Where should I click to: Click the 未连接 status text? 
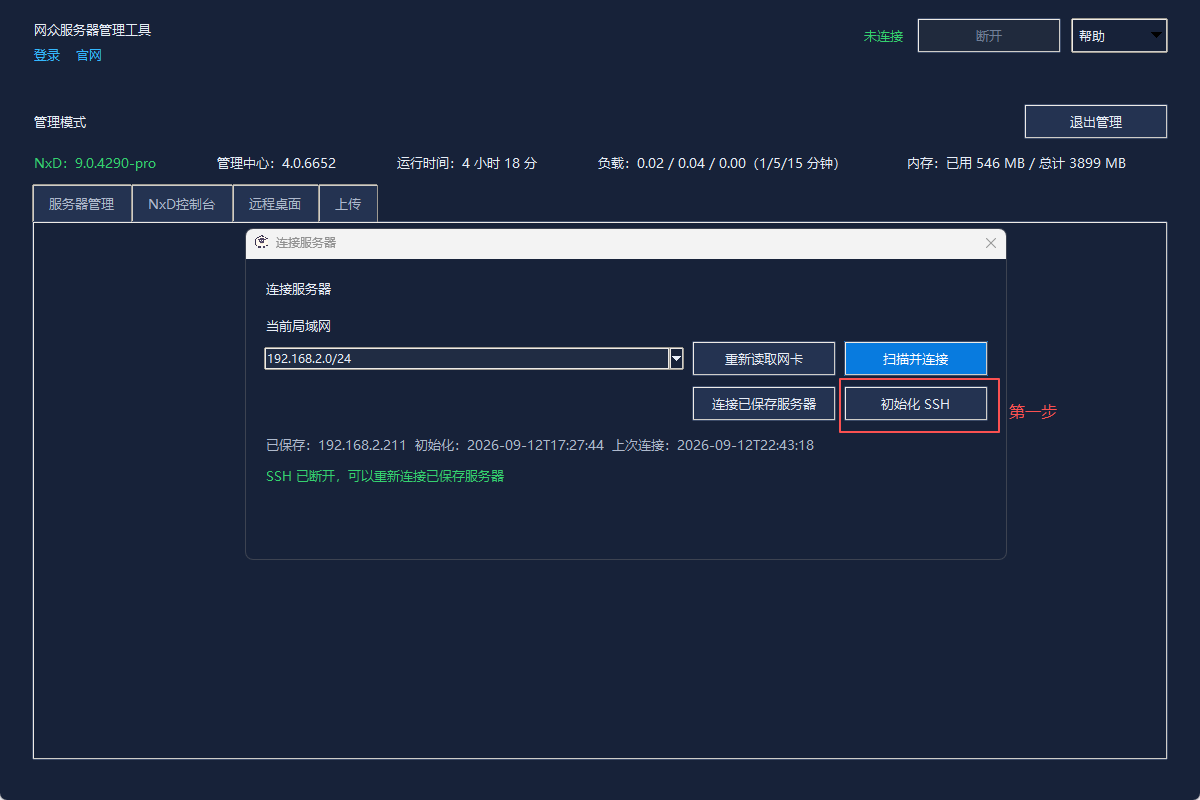tap(883, 36)
